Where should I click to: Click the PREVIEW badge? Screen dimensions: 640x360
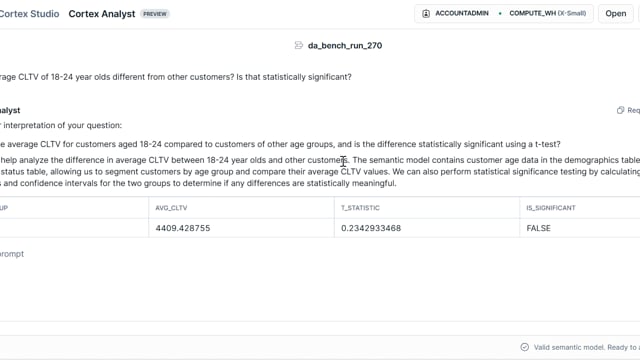pos(155,14)
